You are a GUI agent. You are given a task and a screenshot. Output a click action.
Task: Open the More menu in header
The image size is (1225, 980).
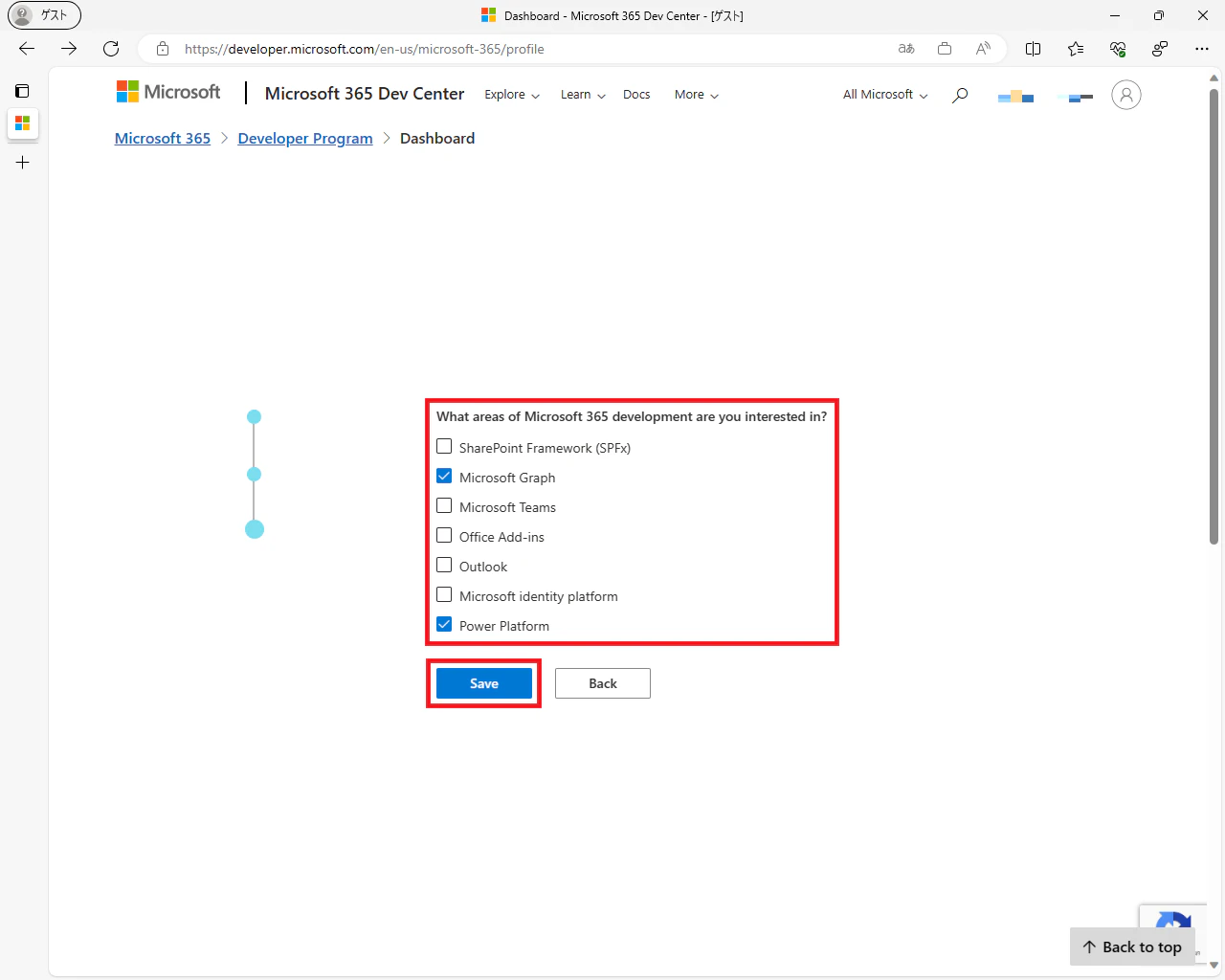pyautogui.click(x=697, y=95)
